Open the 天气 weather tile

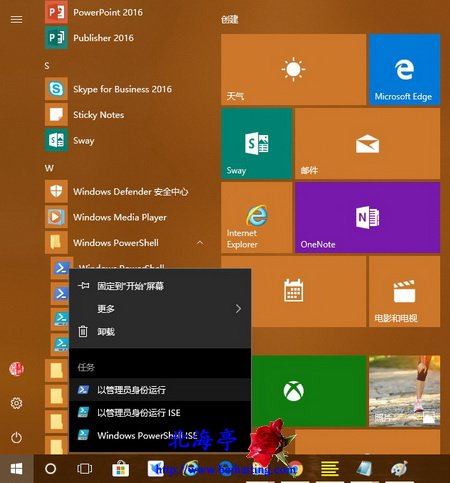point(293,69)
